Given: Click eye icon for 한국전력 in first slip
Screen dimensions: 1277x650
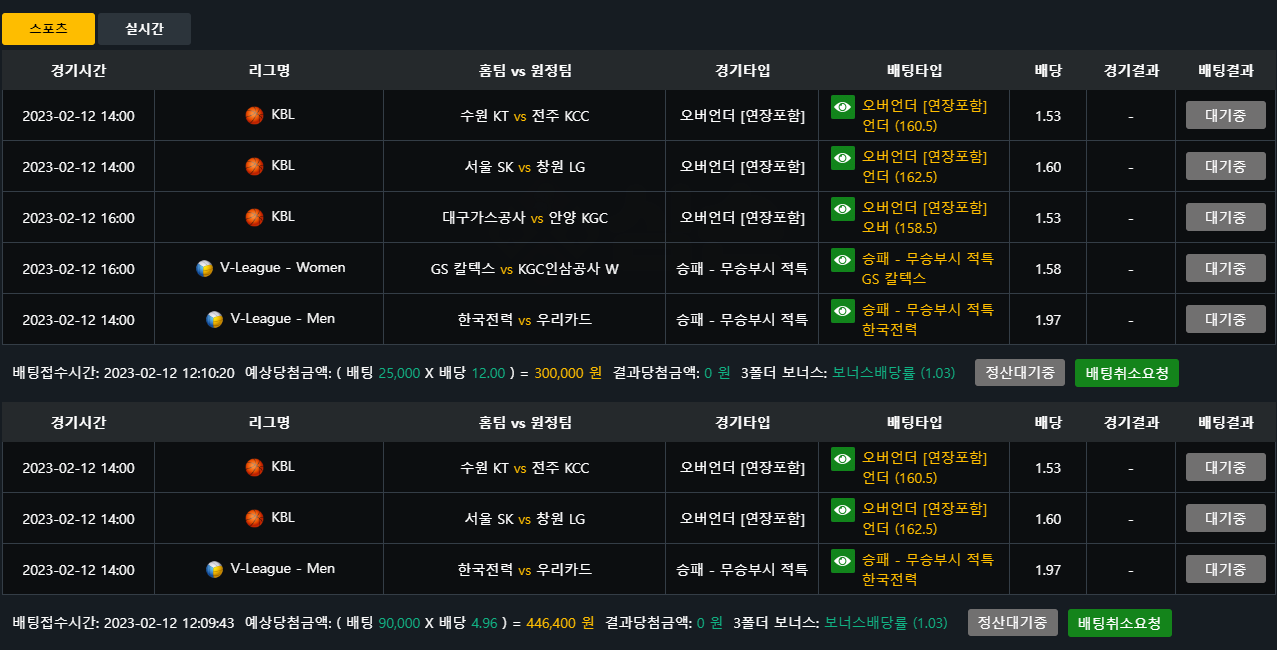Looking at the screenshot, I should coord(843,310).
